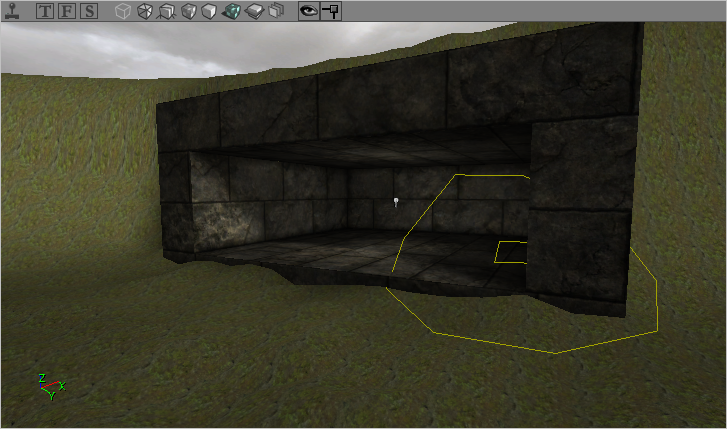The height and width of the screenshot is (429, 727).
Task: Select the flat layered slab view icon
Action: (x=254, y=12)
